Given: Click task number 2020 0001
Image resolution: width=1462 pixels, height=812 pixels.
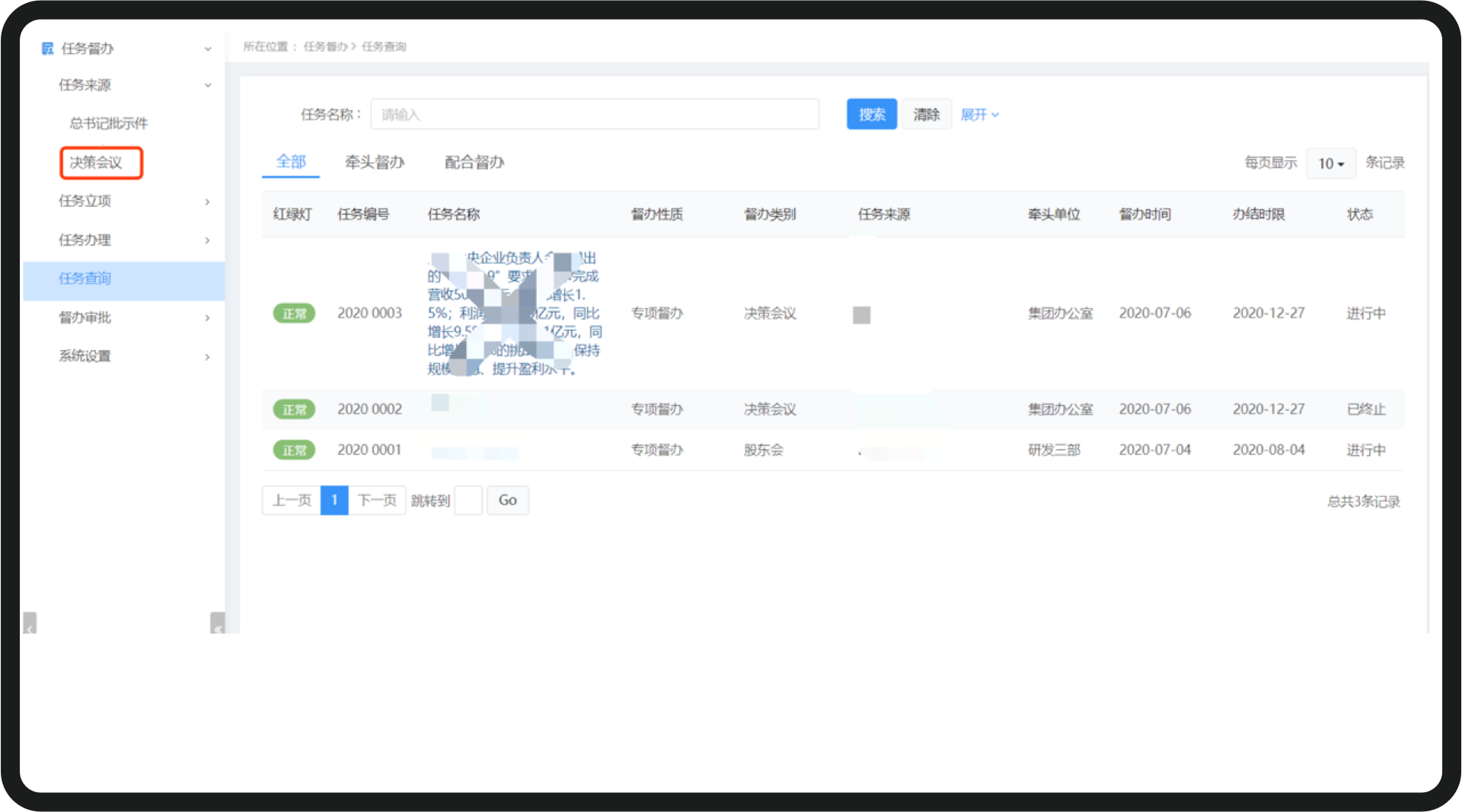Looking at the screenshot, I should pyautogui.click(x=369, y=451).
